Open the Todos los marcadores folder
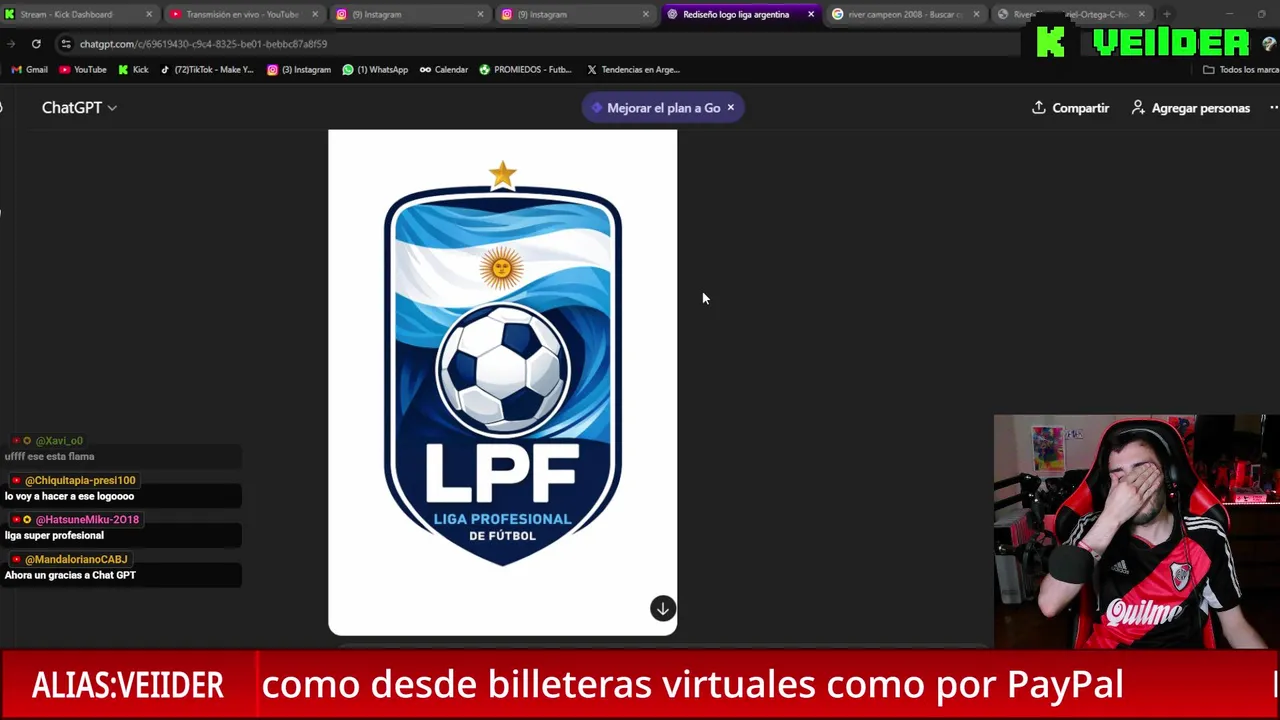Image resolution: width=1280 pixels, height=720 pixels. 1241,70
